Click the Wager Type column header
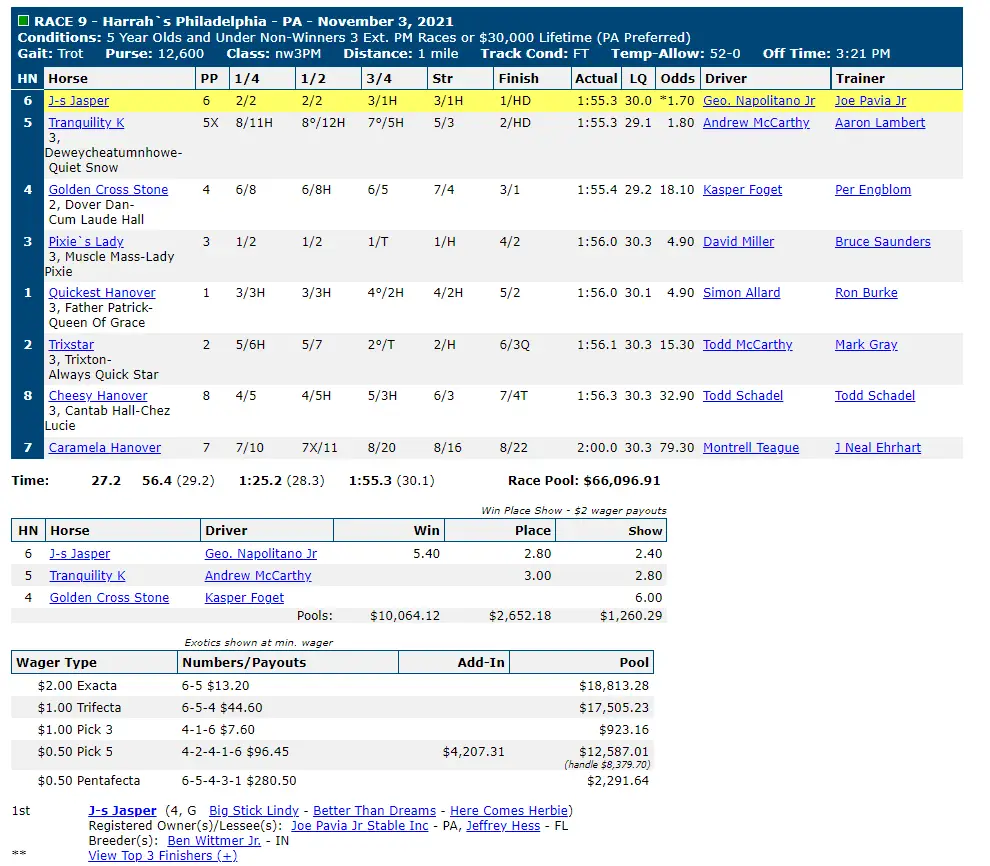This screenshot has height=866, width=990. [94, 662]
